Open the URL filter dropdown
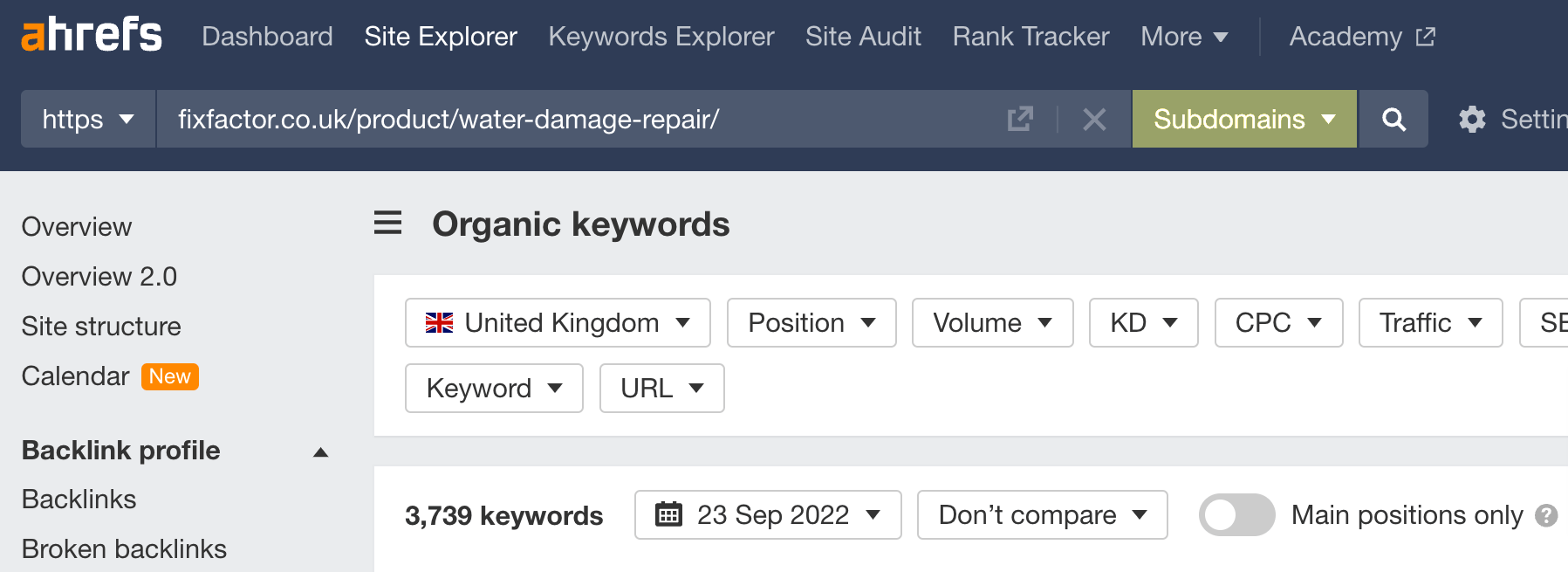The width and height of the screenshot is (1568, 572). [x=662, y=388]
